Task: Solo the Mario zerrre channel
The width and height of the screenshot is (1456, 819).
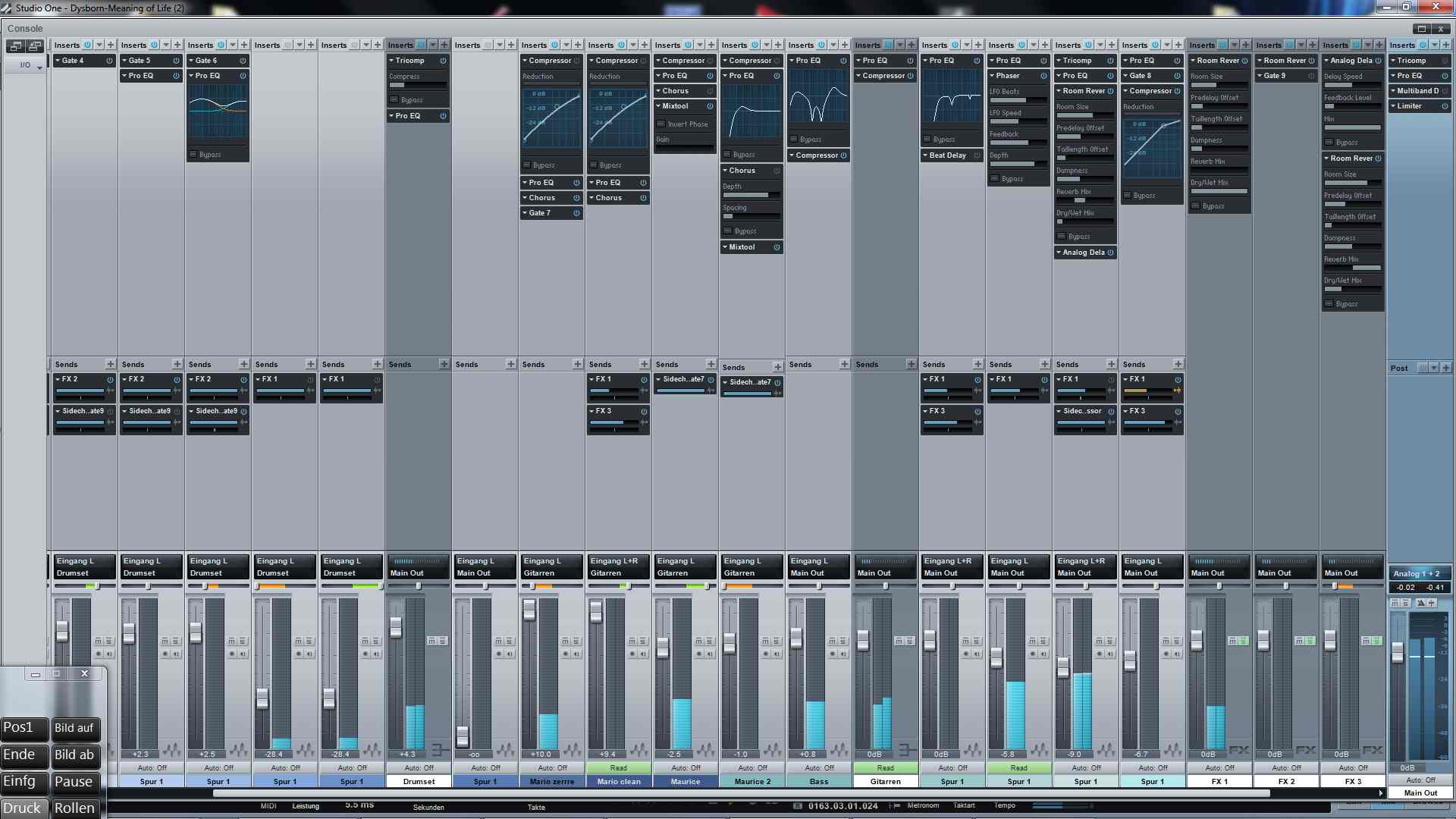Action: (576, 642)
